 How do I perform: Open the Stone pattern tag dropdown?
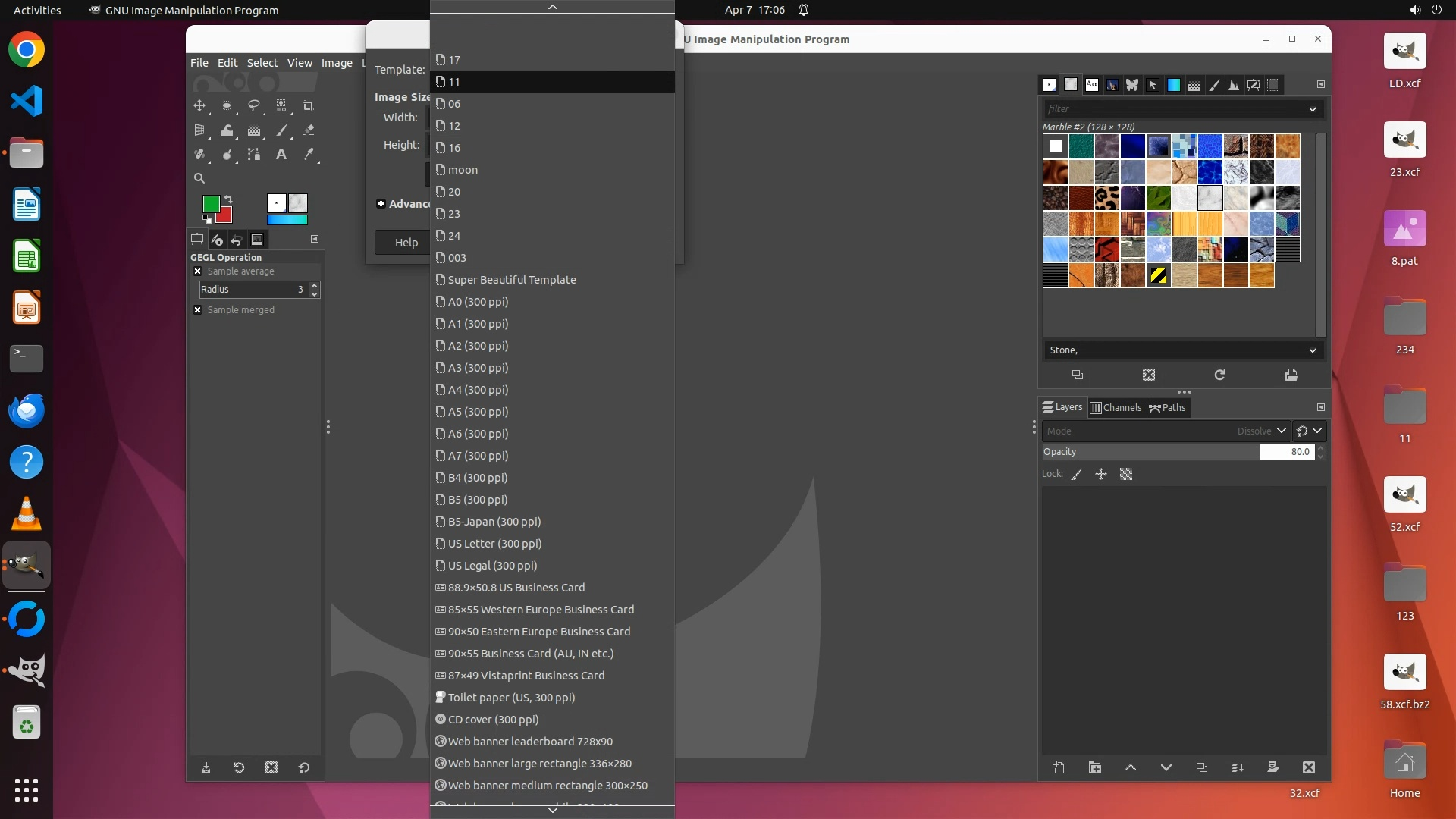point(1312,350)
